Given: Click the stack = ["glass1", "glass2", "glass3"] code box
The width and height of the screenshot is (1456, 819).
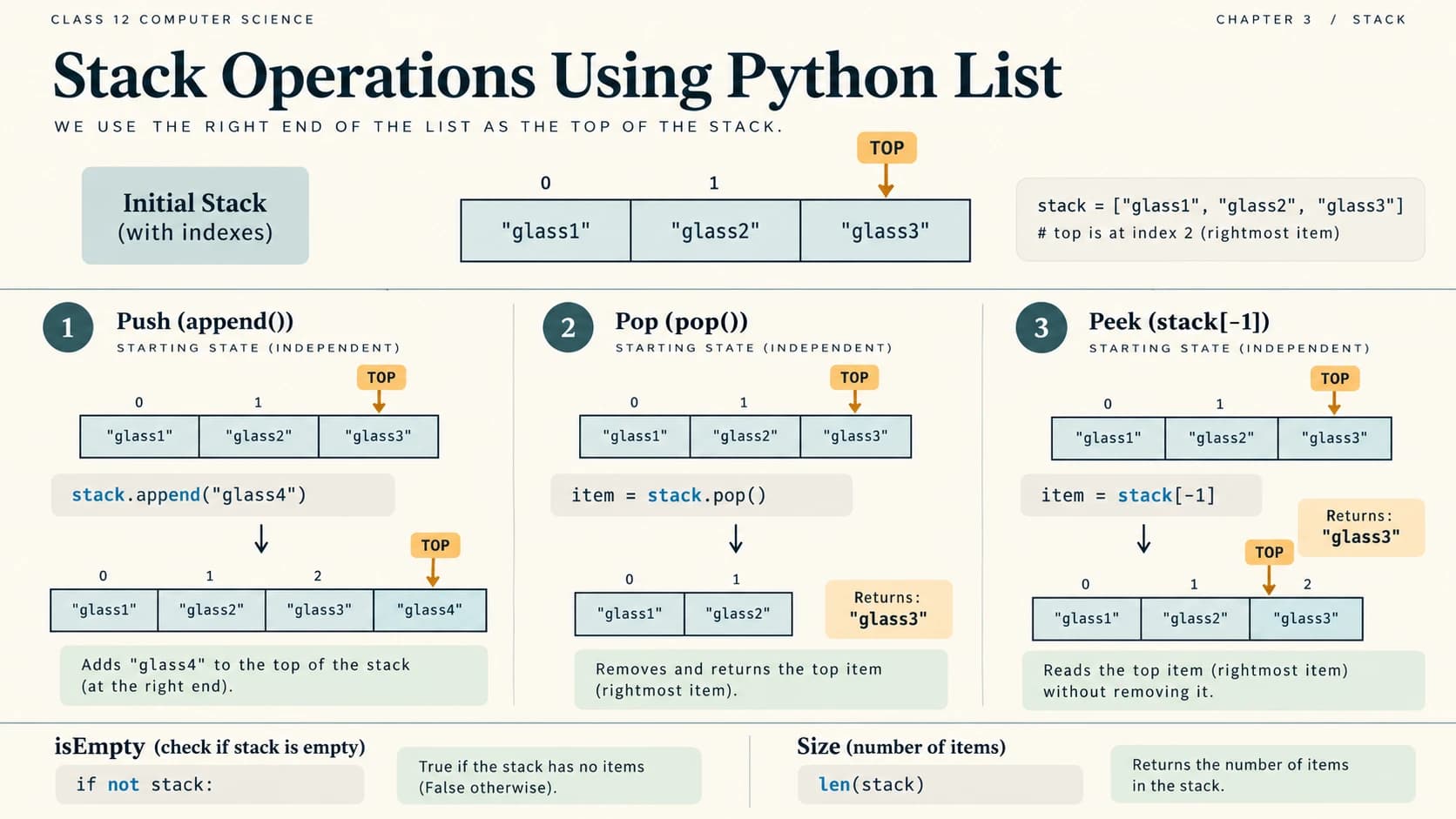Looking at the screenshot, I should click(x=1220, y=219).
